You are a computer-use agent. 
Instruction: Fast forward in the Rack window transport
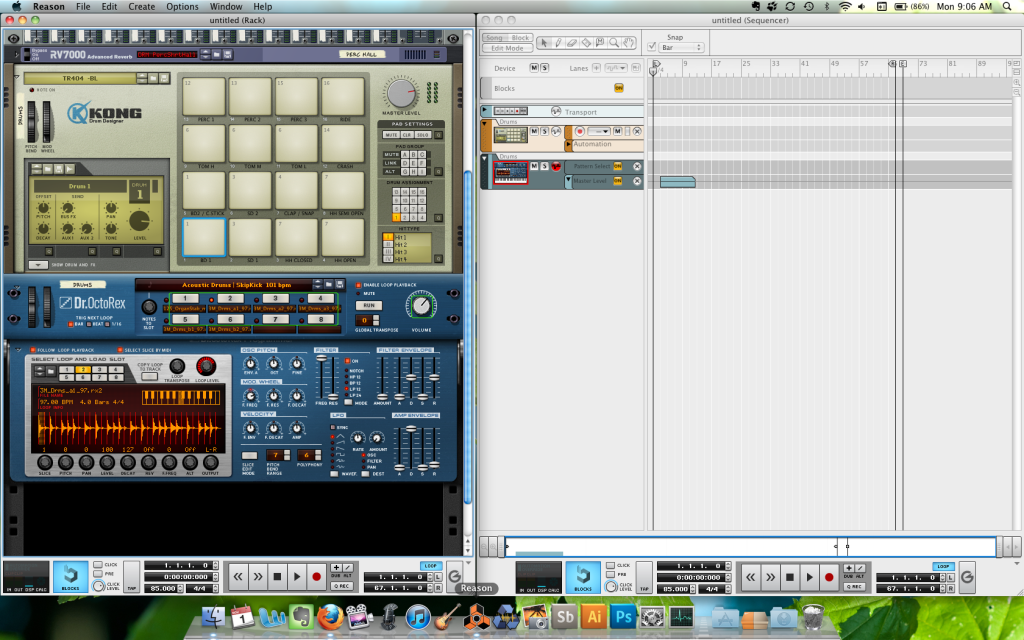[x=257, y=577]
